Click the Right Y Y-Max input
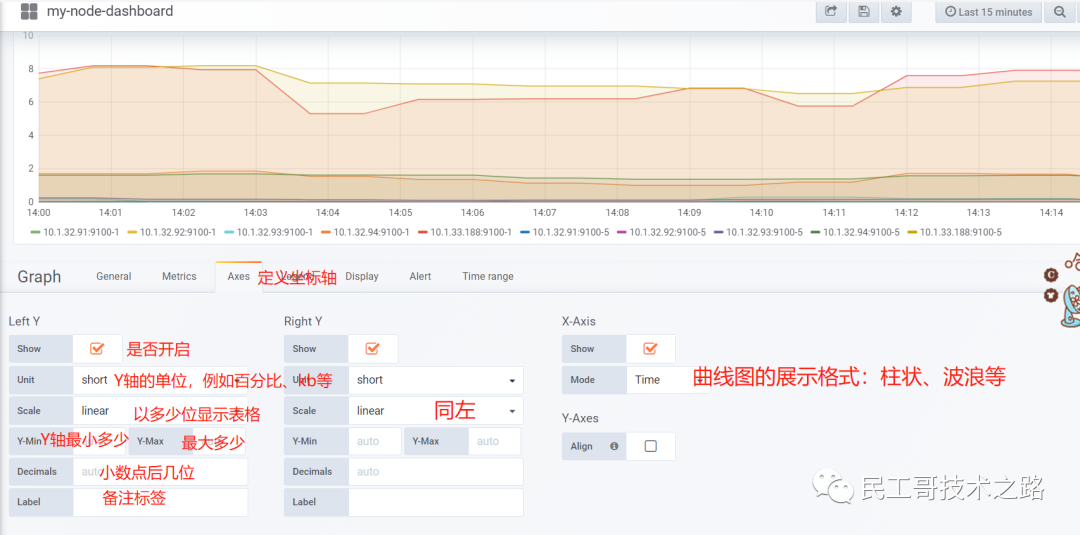This screenshot has width=1080, height=535. pos(495,441)
